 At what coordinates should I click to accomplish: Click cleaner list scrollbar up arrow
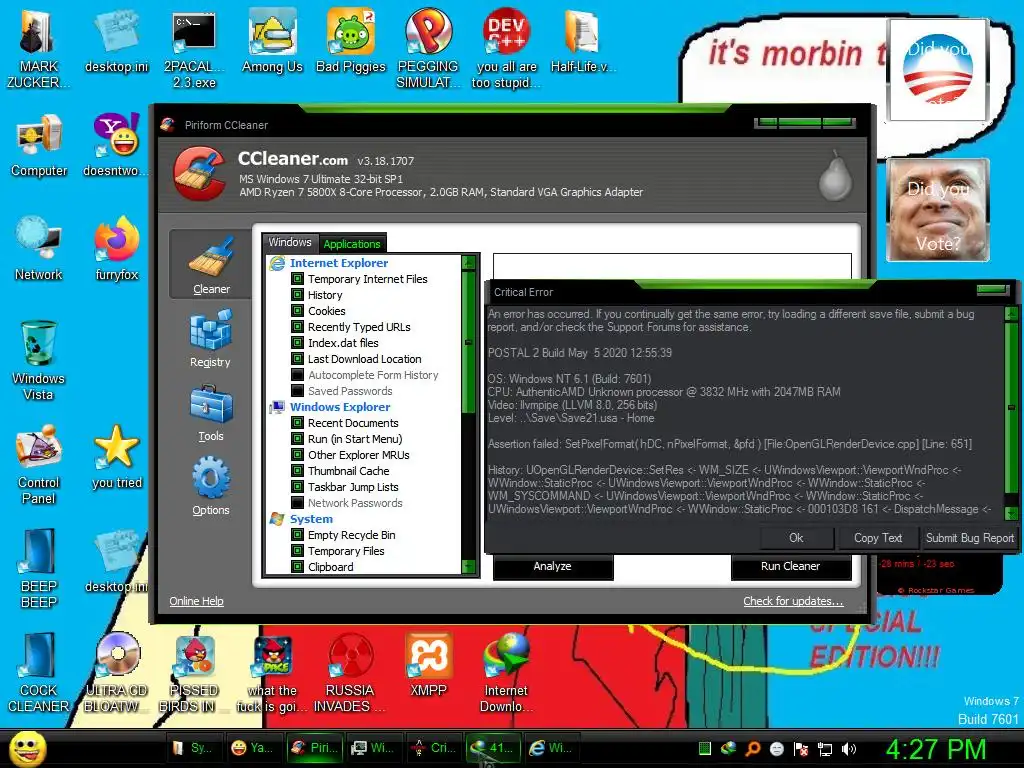point(468,263)
